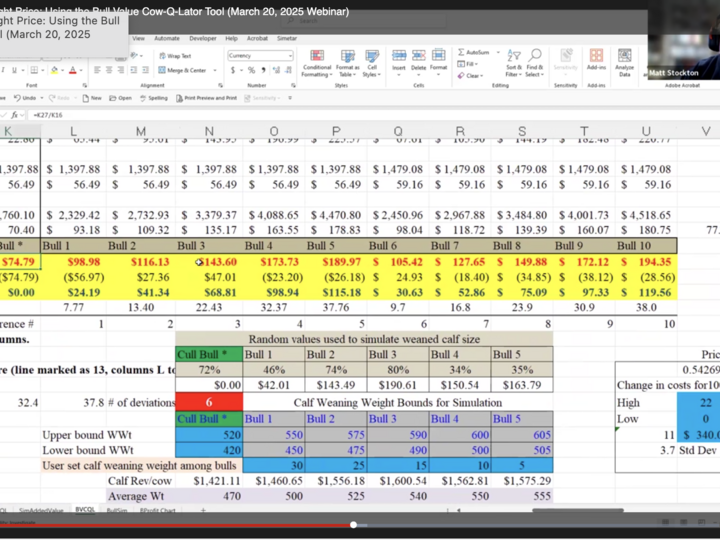Open the Add-ins icon

tap(596, 61)
